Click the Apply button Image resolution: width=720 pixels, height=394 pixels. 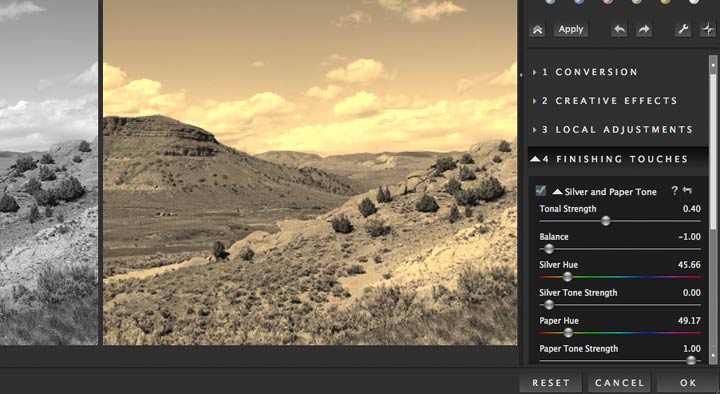(571, 29)
